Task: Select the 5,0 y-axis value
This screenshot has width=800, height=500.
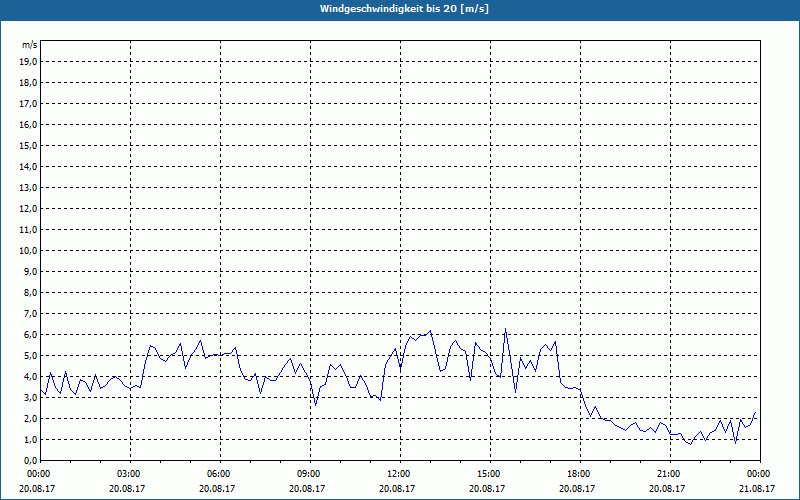Action: (x=30, y=355)
